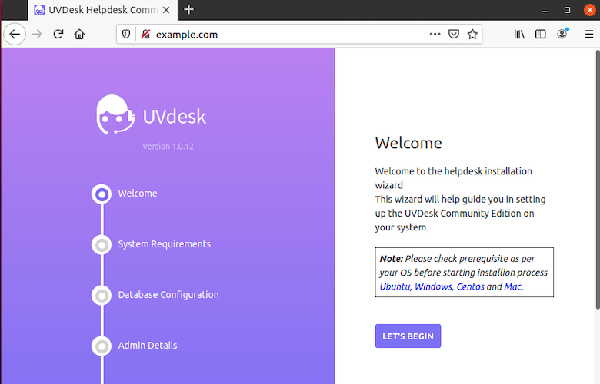The height and width of the screenshot is (384, 600).
Task: Bookmark this page with star
Action: [x=473, y=34]
